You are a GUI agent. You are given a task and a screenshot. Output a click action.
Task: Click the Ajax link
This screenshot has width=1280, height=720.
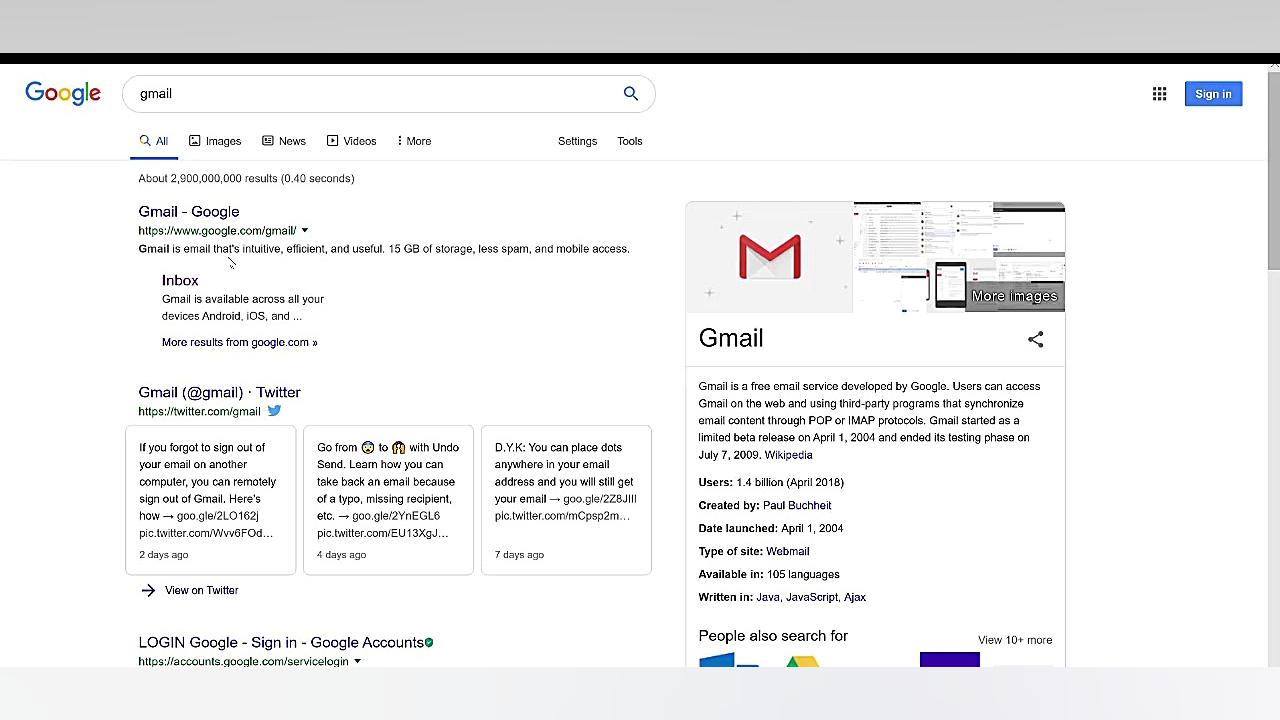click(x=855, y=597)
